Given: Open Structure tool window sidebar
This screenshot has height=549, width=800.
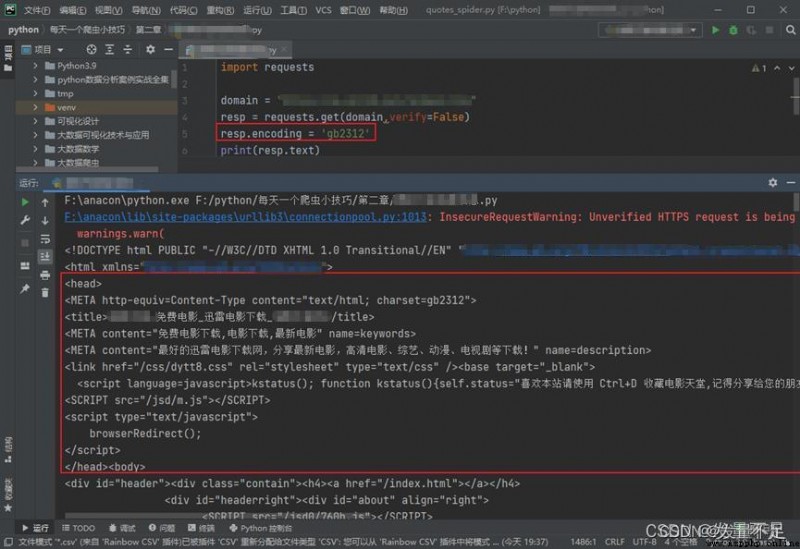Looking at the screenshot, I should click(x=8, y=450).
